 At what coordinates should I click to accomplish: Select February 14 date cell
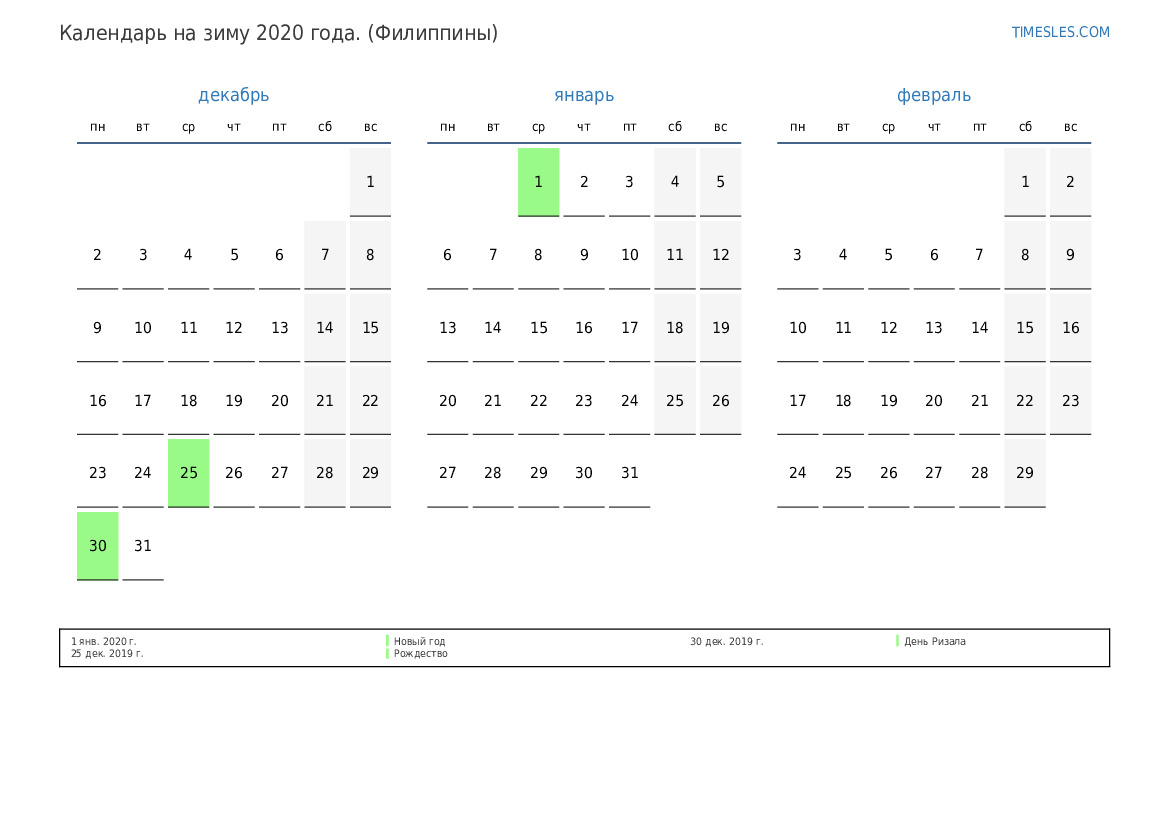point(979,328)
